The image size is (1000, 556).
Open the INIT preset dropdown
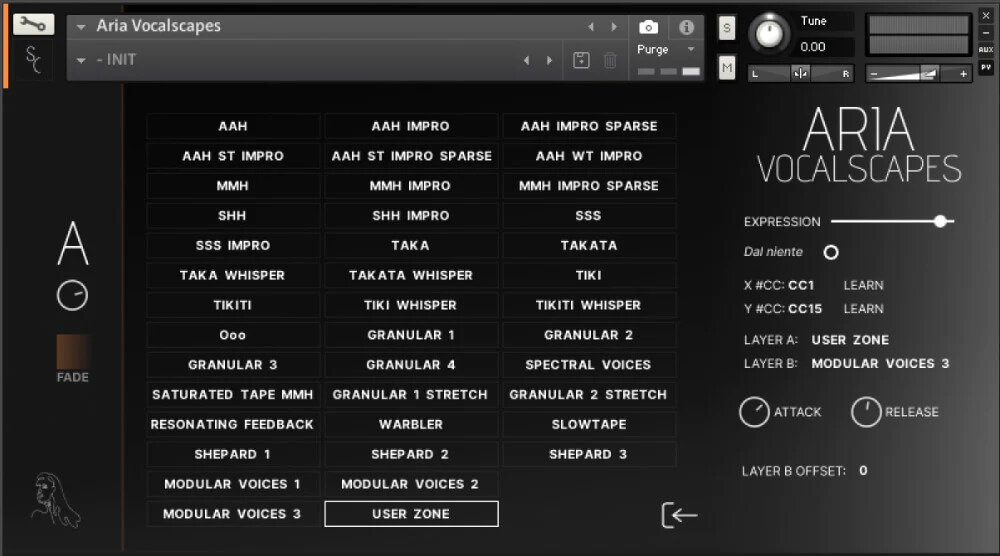(x=81, y=61)
